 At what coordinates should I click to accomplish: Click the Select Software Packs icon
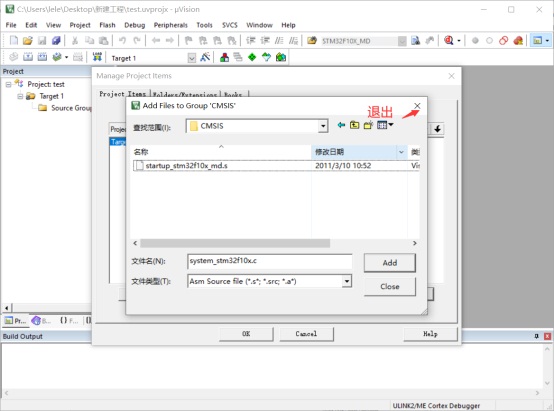(x=266, y=57)
